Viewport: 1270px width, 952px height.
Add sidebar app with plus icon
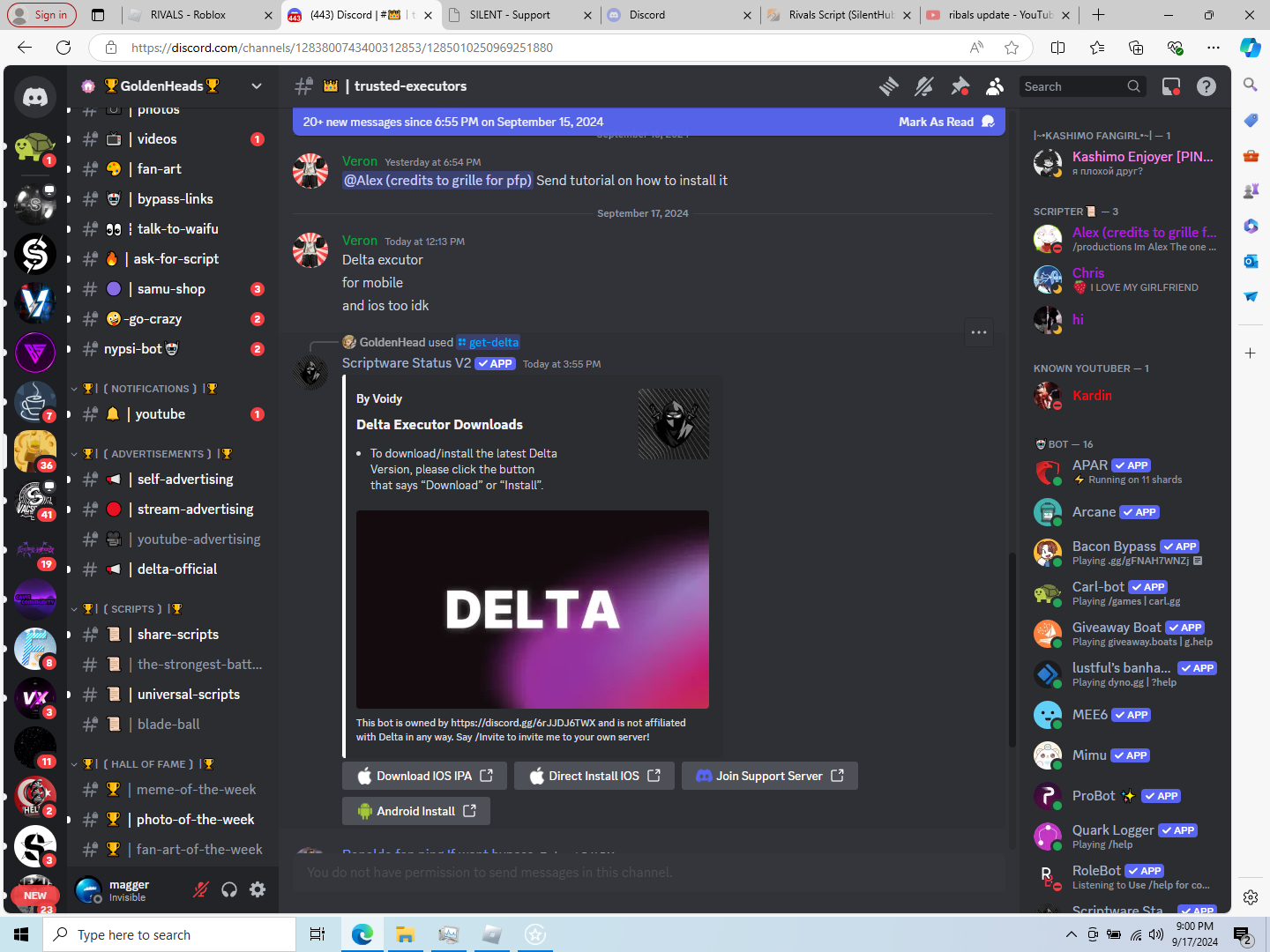[1251, 353]
